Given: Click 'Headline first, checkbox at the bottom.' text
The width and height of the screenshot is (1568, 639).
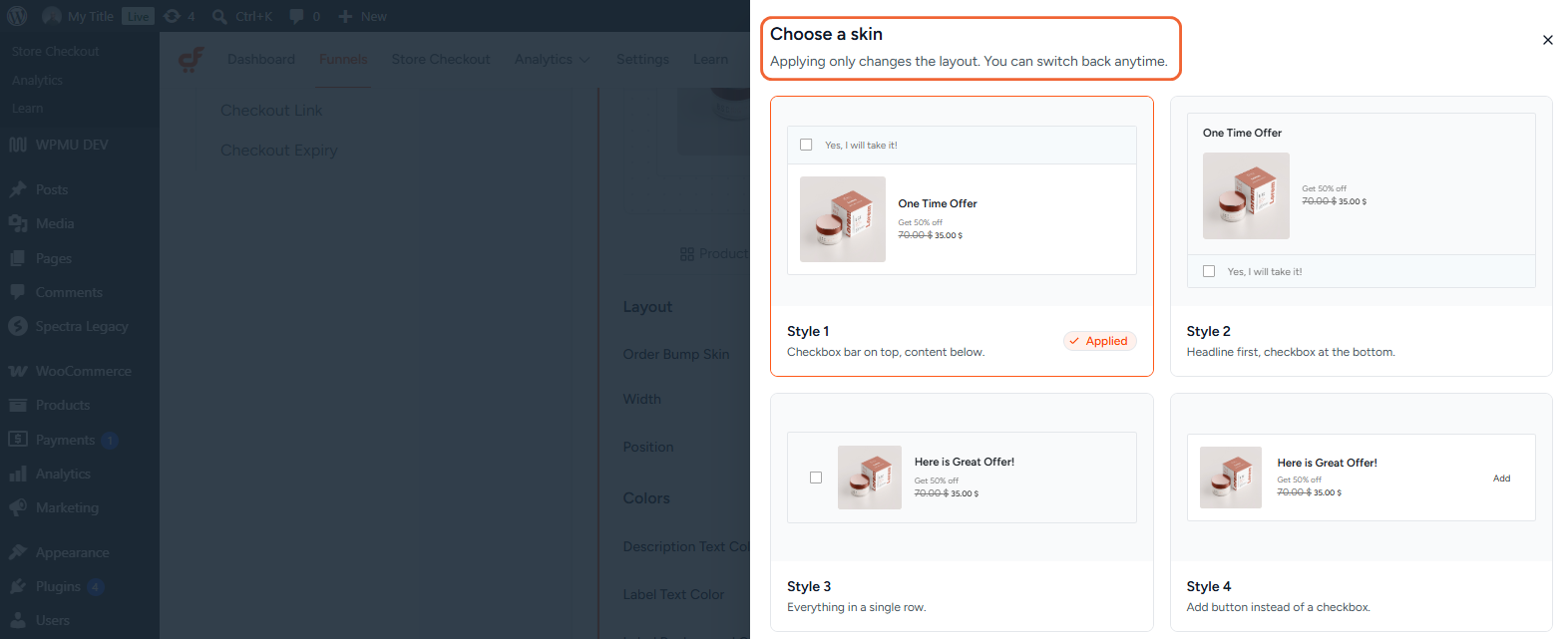Looking at the screenshot, I should tap(1291, 352).
